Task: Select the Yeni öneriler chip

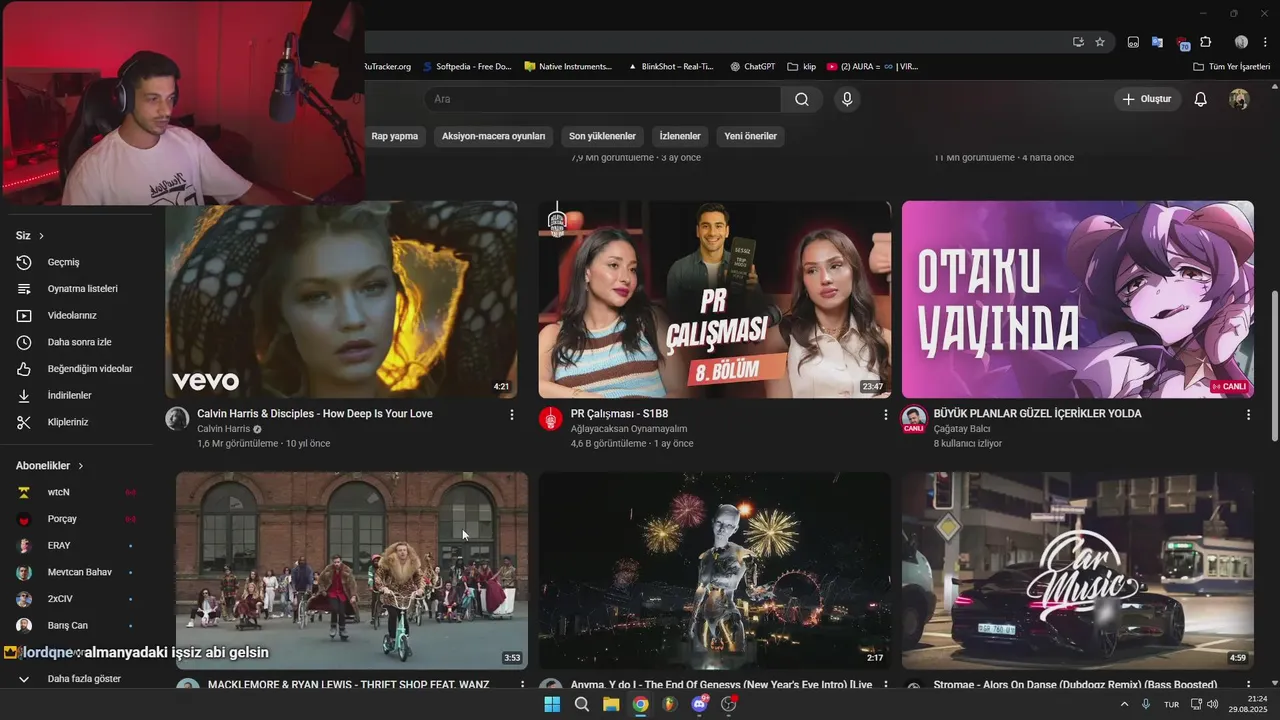Action: coord(750,136)
